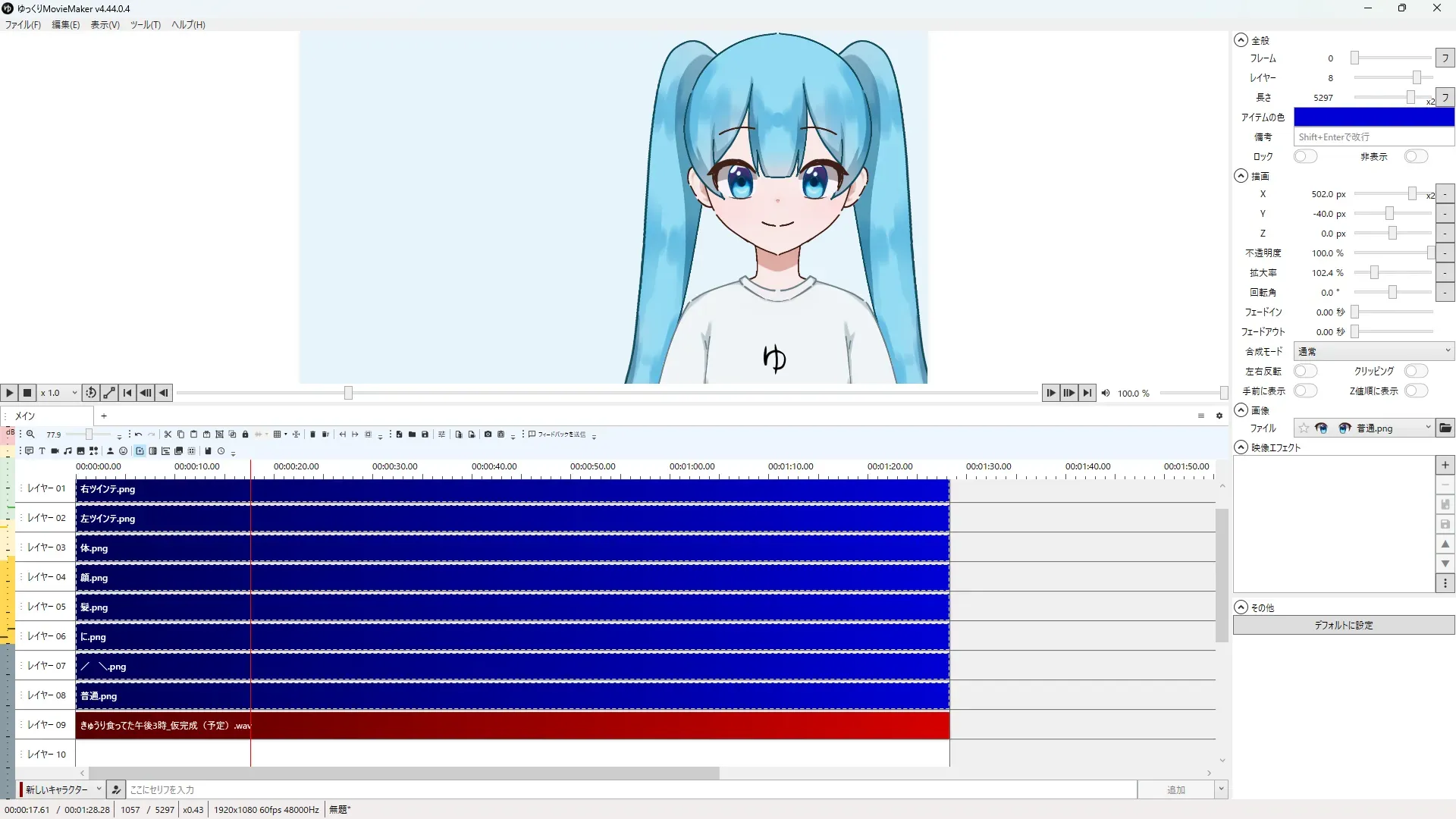The width and height of the screenshot is (1456, 819).
Task: Open the ファイル(F) menu
Action: [x=23, y=25]
